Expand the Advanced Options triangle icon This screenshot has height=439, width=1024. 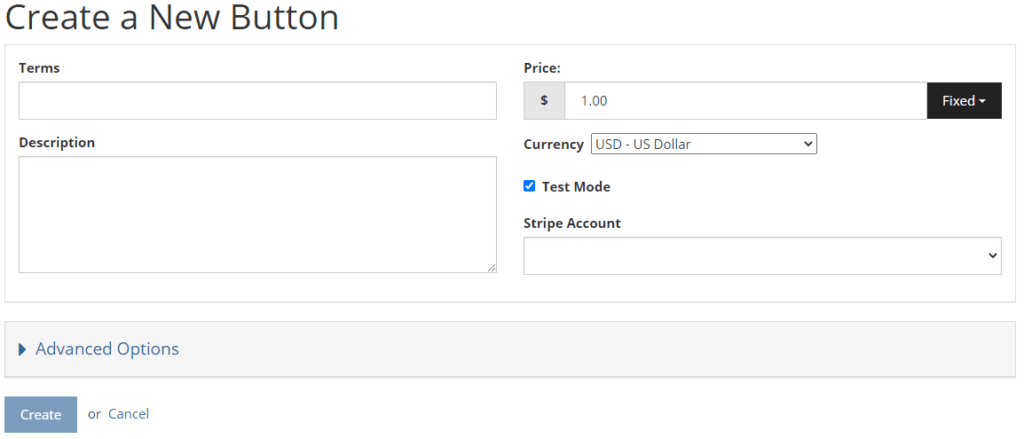(23, 350)
